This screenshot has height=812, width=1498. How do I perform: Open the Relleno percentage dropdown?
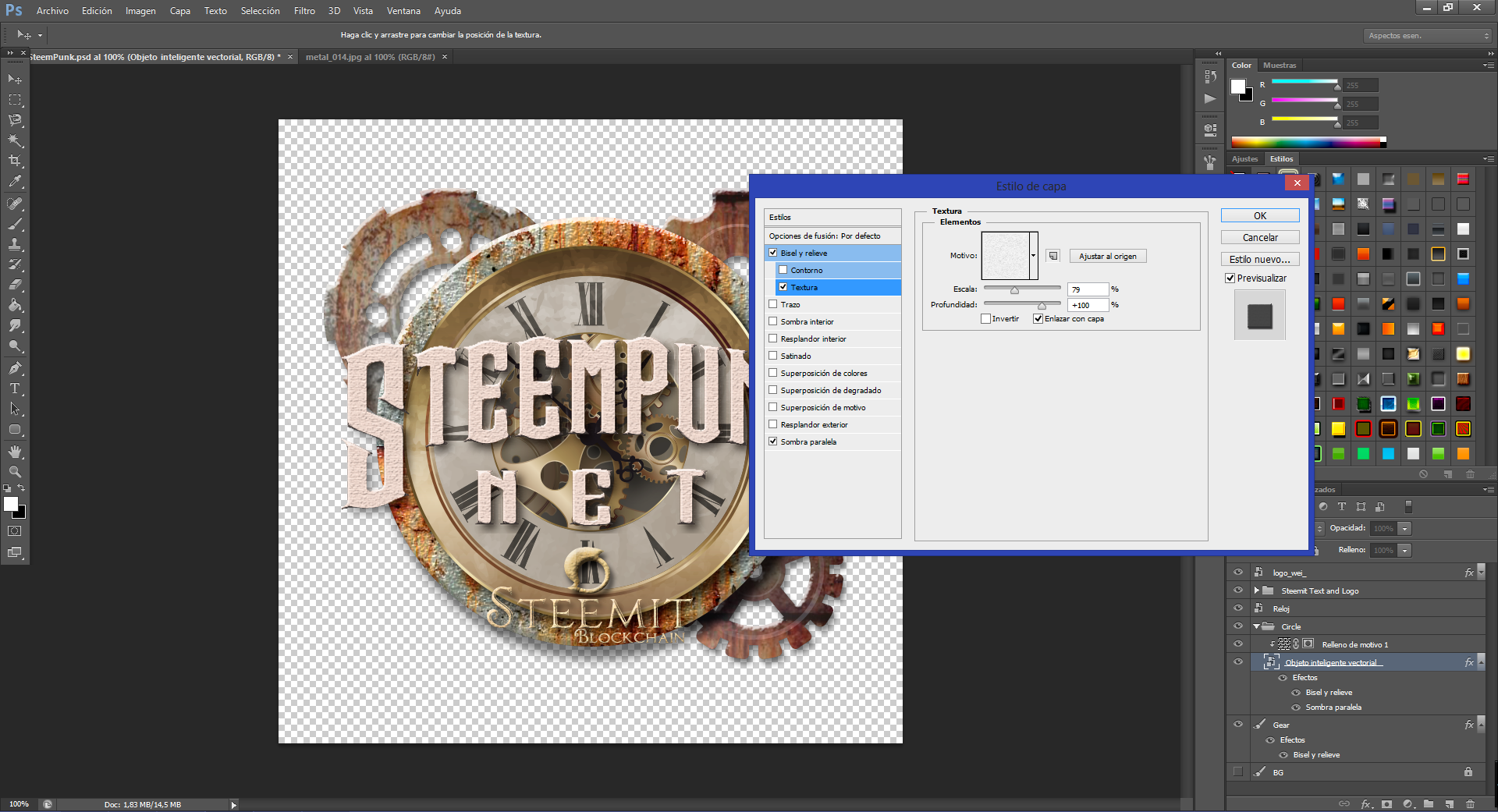click(1405, 551)
